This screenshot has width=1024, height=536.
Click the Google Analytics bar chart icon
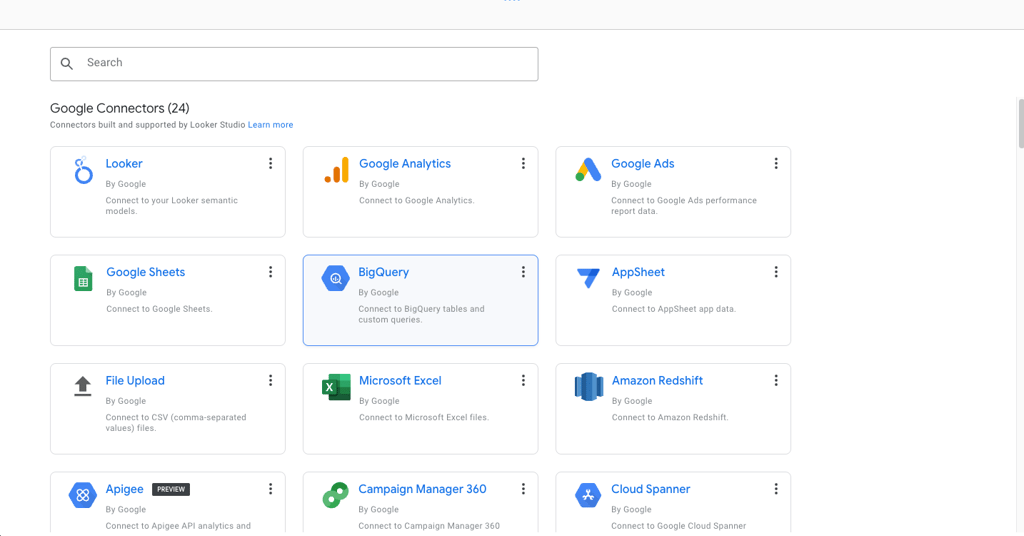[x=336, y=171]
